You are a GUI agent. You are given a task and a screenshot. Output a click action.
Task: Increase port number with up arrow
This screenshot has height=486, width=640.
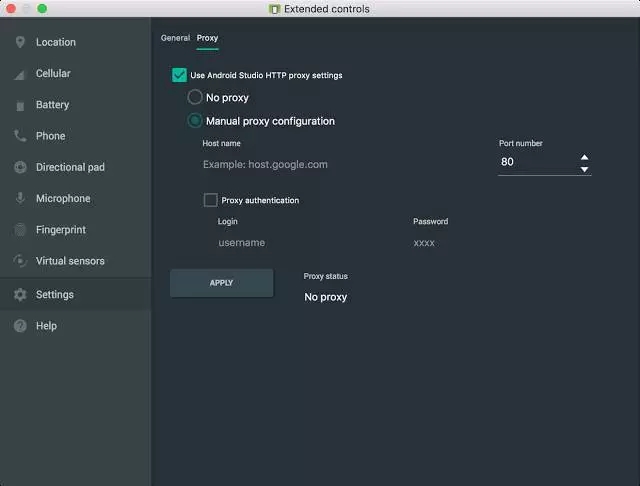coord(584,157)
